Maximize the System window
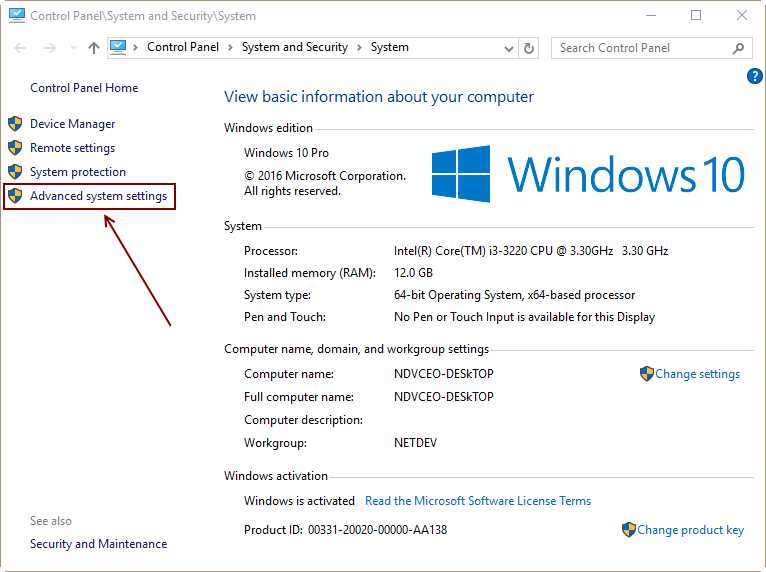This screenshot has height=572, width=766. click(696, 16)
